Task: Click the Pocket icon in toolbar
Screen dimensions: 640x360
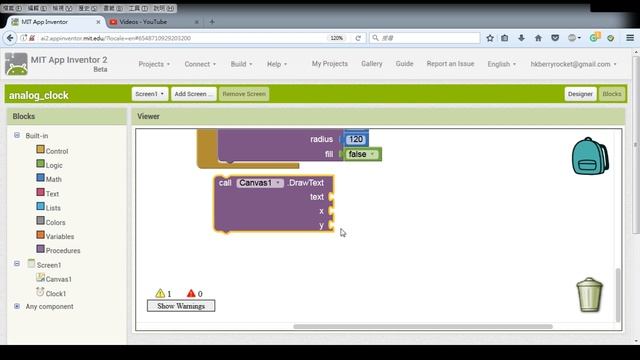Action: click(x=555, y=38)
